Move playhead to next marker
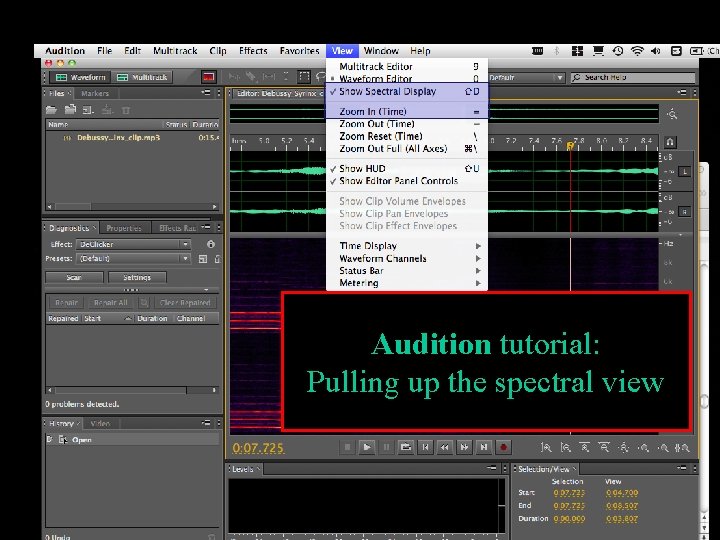This screenshot has width=720, height=540. [x=484, y=447]
